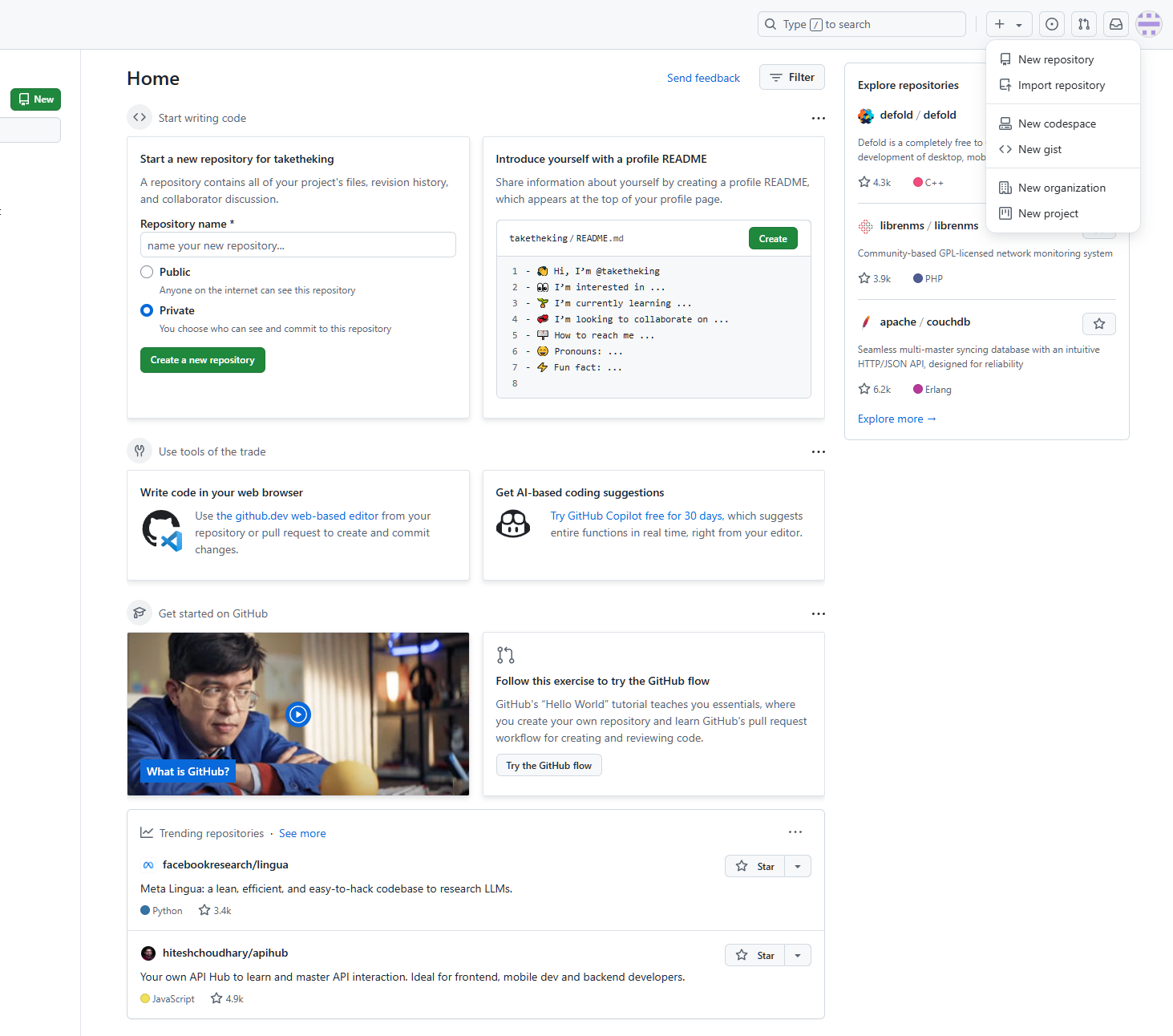Select the Private visibility radio button

147,310
